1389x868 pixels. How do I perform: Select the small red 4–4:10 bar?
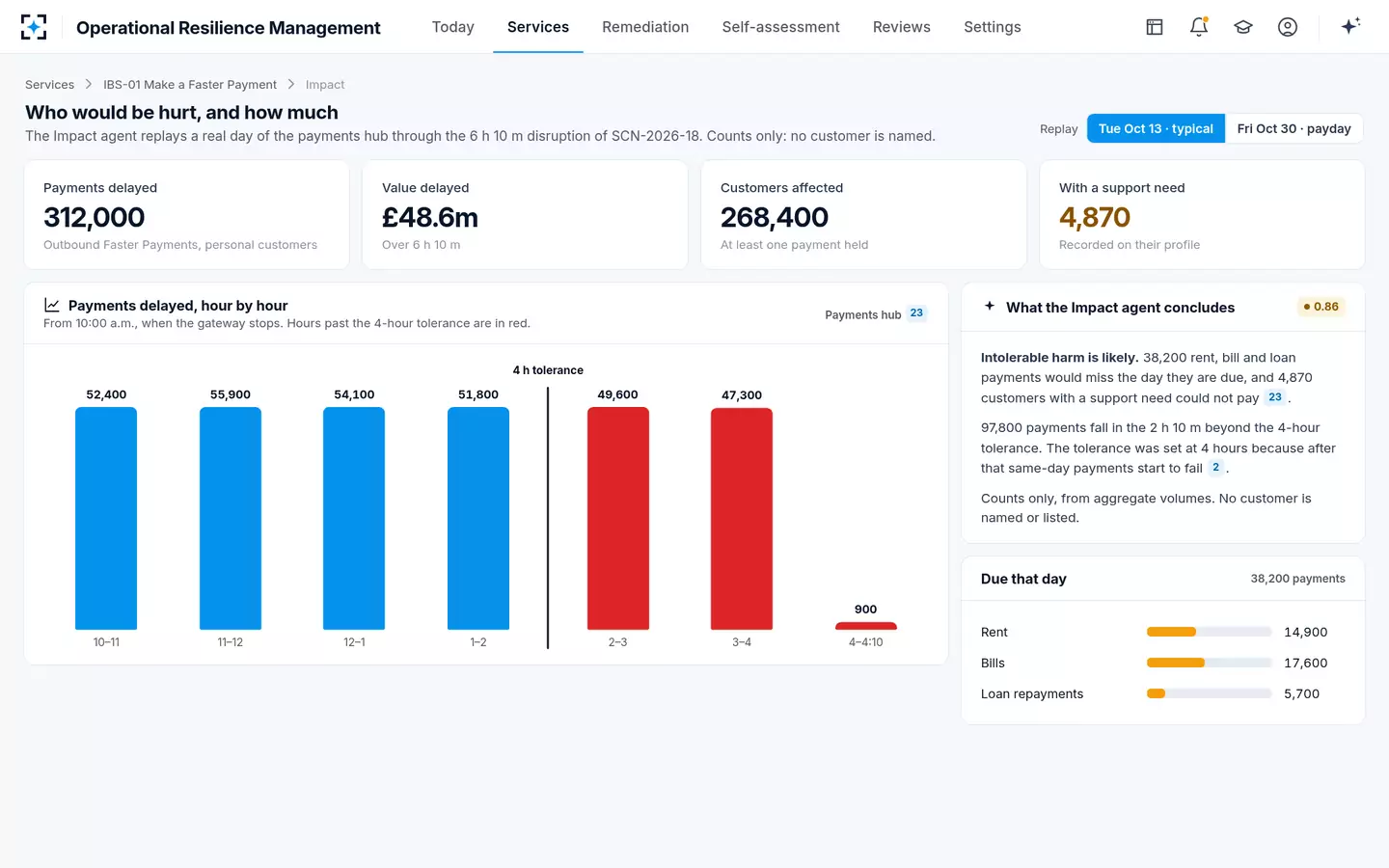pyautogui.click(x=866, y=626)
